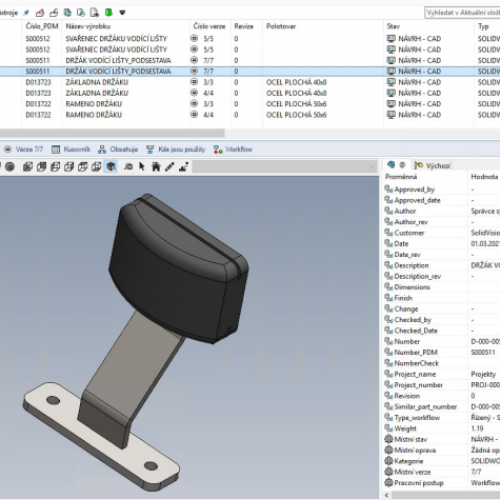Image resolution: width=500 pixels, height=500 pixels.
Task: Click the check-in icon beside the red check-out icon
Action: coord(53,13)
